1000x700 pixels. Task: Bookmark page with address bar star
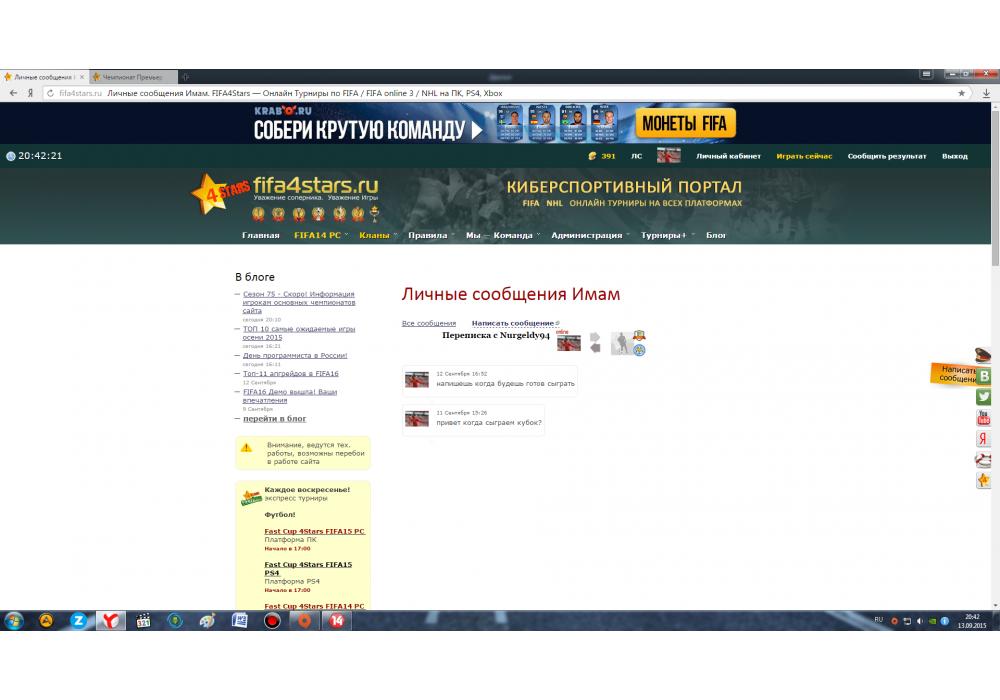pyautogui.click(x=962, y=93)
